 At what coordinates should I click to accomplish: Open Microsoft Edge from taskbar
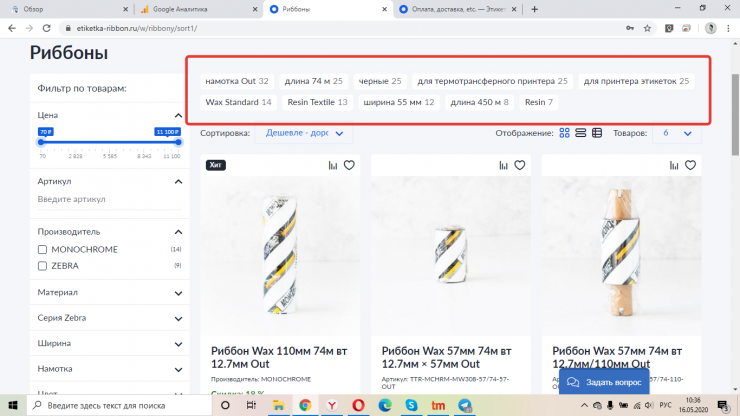pyautogui.click(x=385, y=405)
